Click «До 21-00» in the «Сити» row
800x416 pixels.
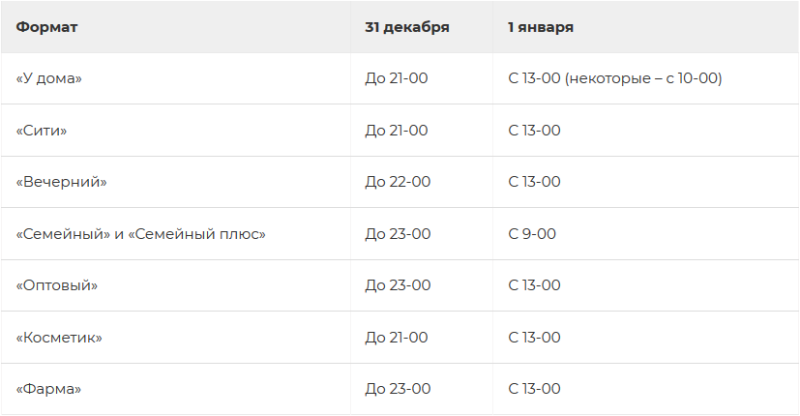tap(396, 131)
